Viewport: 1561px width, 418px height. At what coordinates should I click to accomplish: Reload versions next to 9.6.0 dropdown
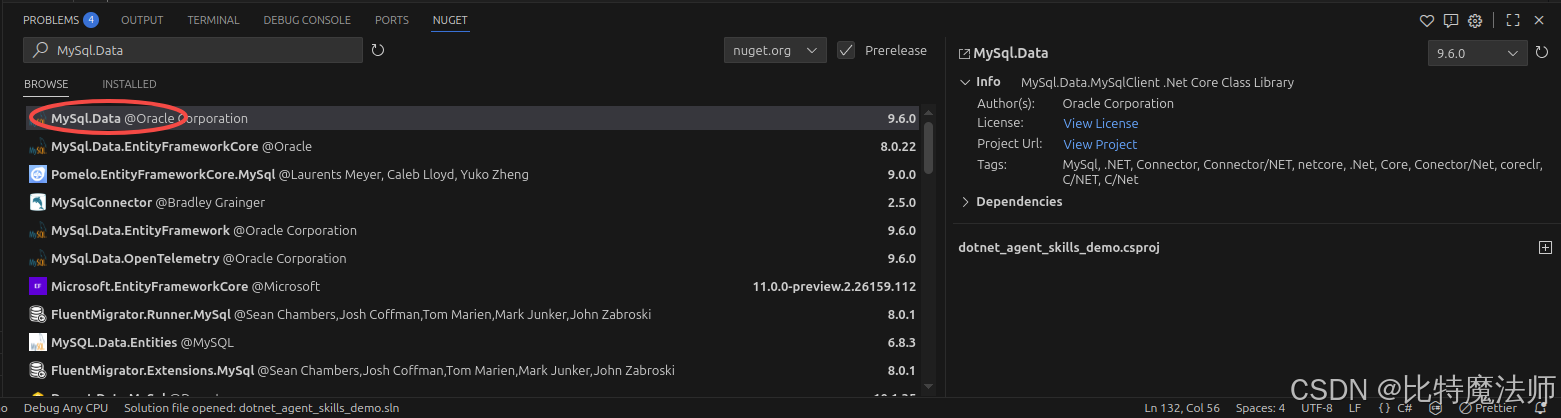(1543, 54)
